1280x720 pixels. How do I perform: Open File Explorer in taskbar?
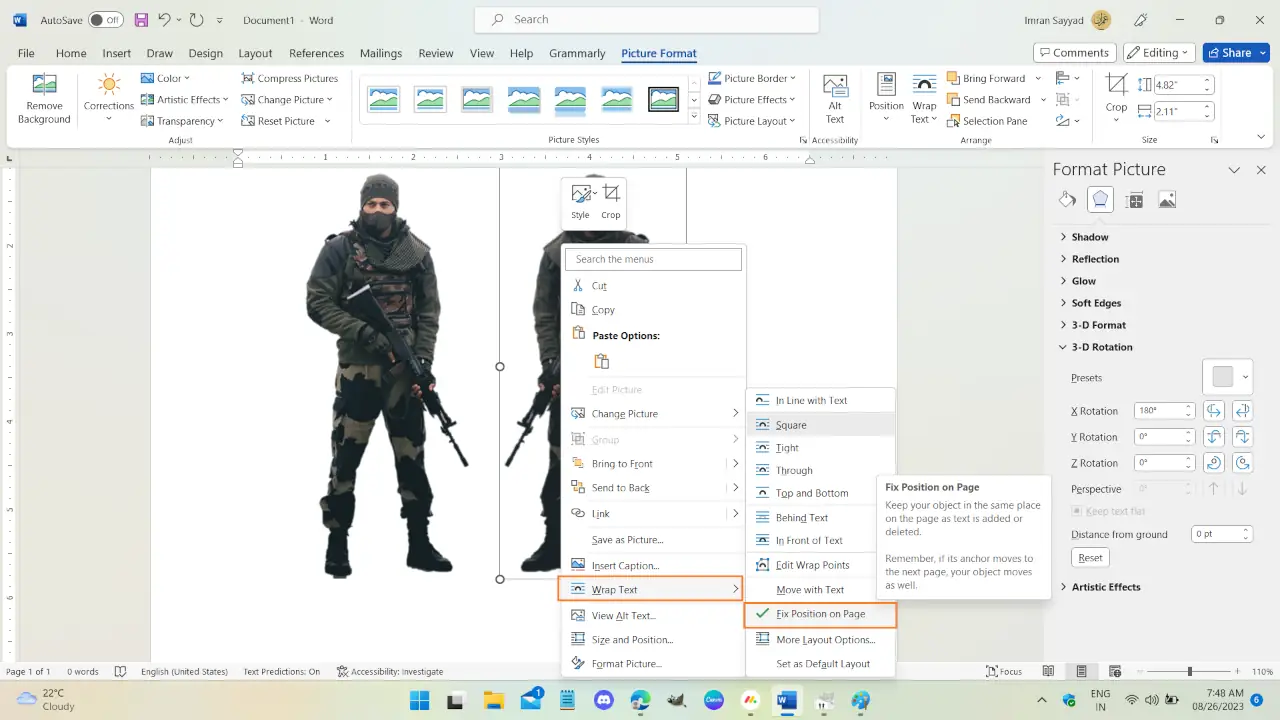point(493,700)
